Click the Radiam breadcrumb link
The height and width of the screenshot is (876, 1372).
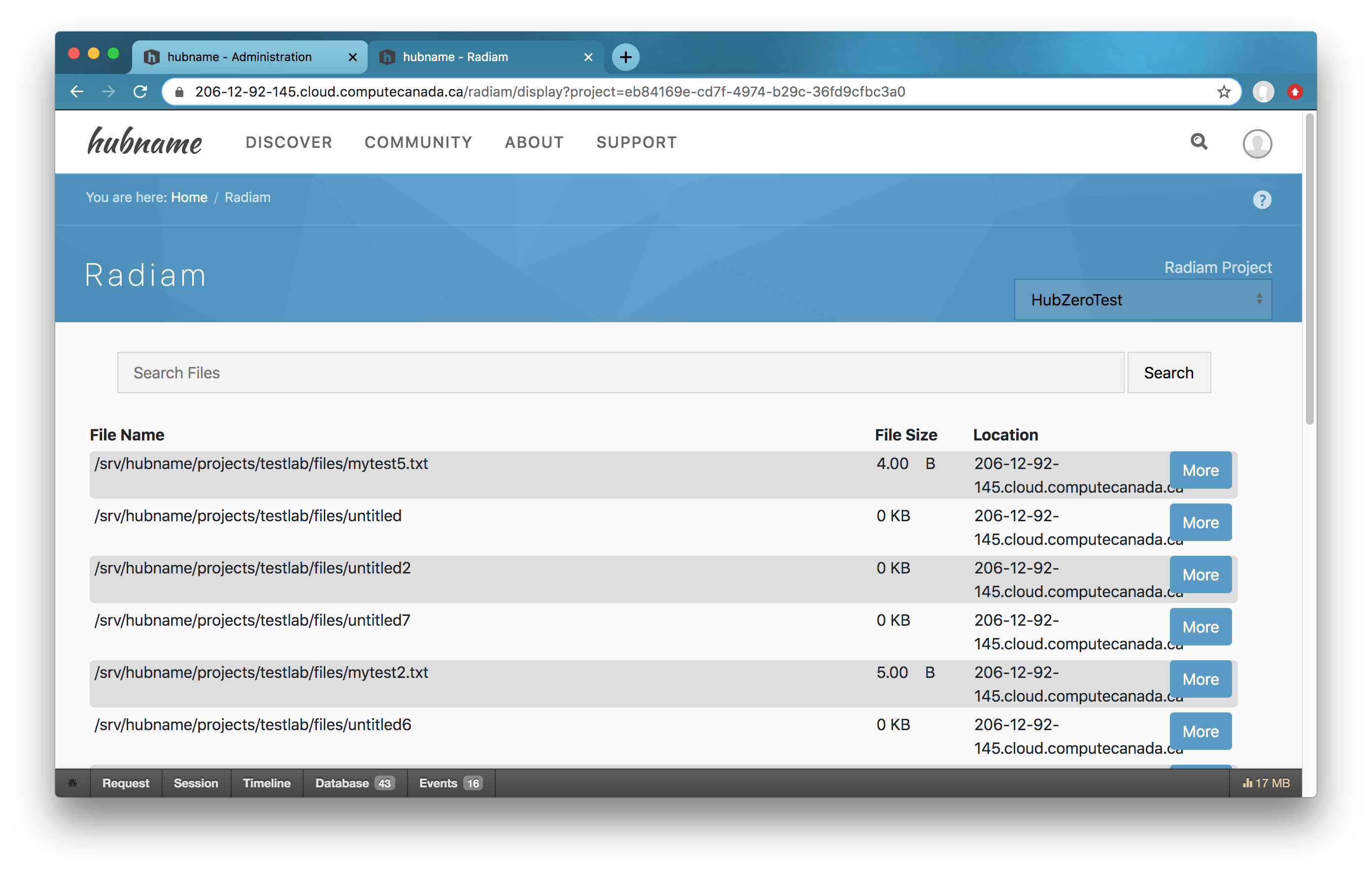point(247,197)
